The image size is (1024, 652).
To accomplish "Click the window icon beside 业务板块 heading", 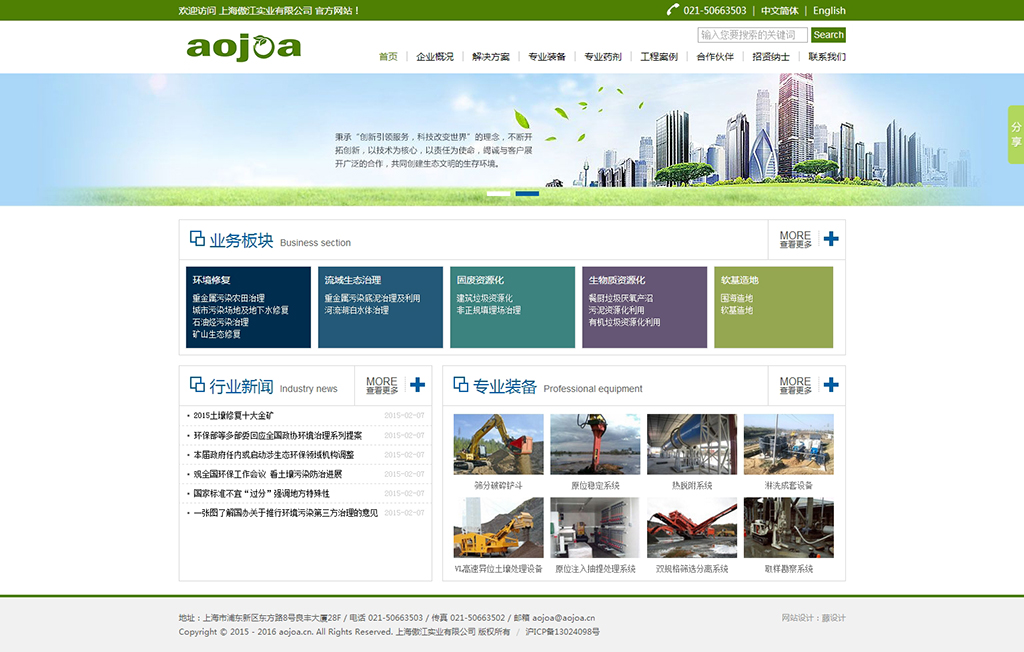I will coord(196,238).
